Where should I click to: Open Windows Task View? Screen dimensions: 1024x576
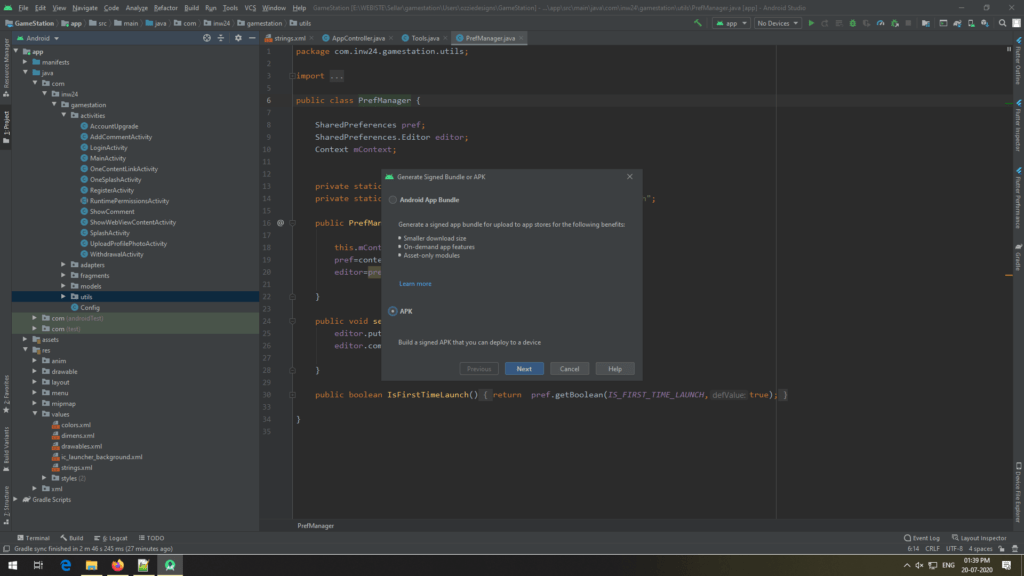39,566
